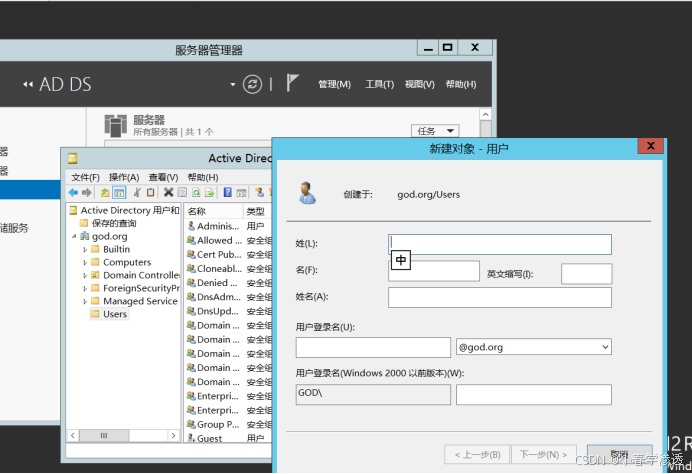Sort list by 类型 column header
Viewport: 692px width, 474px height.
[257, 211]
